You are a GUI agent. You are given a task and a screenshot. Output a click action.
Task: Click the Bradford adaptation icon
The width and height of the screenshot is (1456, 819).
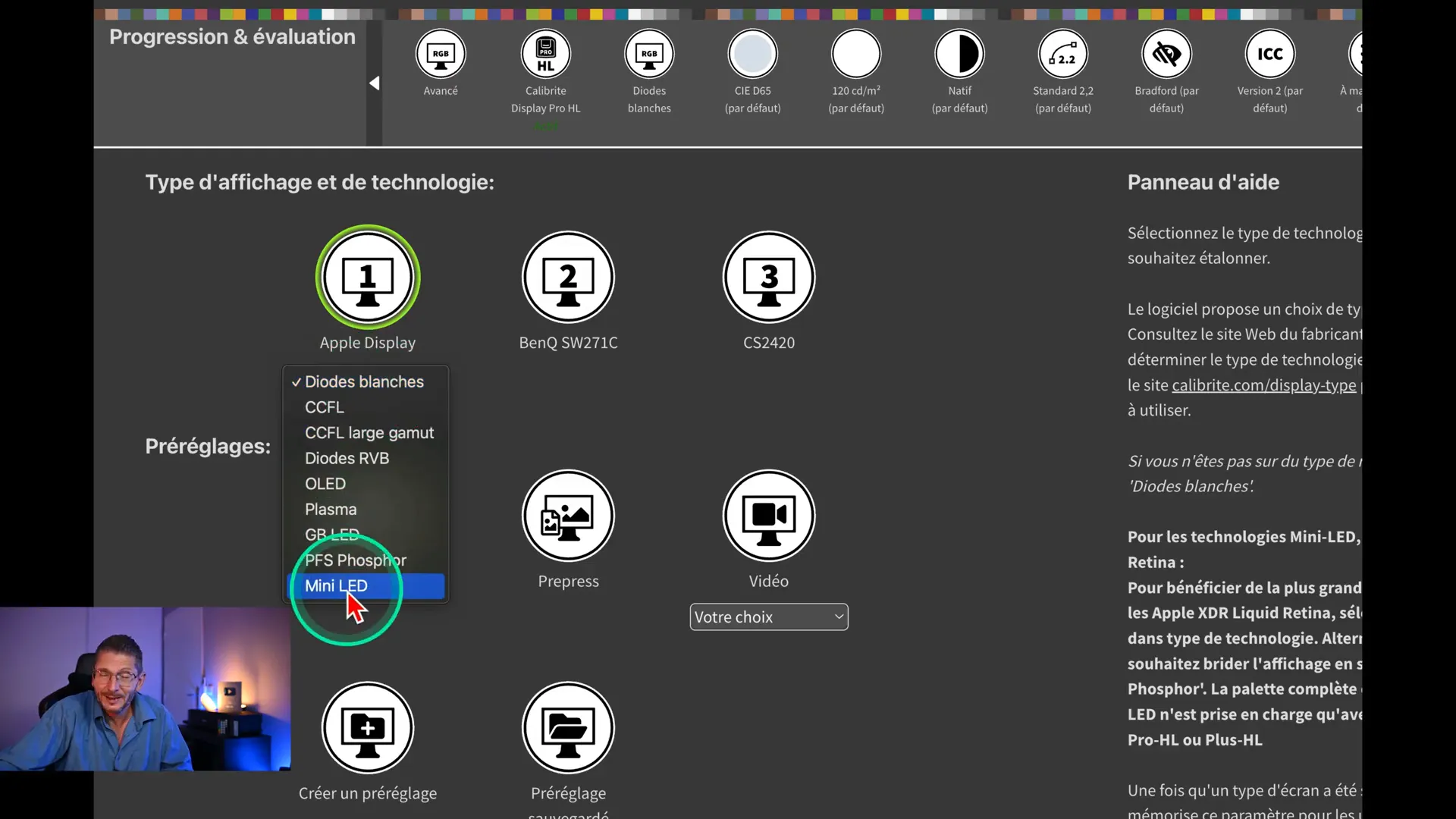coord(1166,54)
